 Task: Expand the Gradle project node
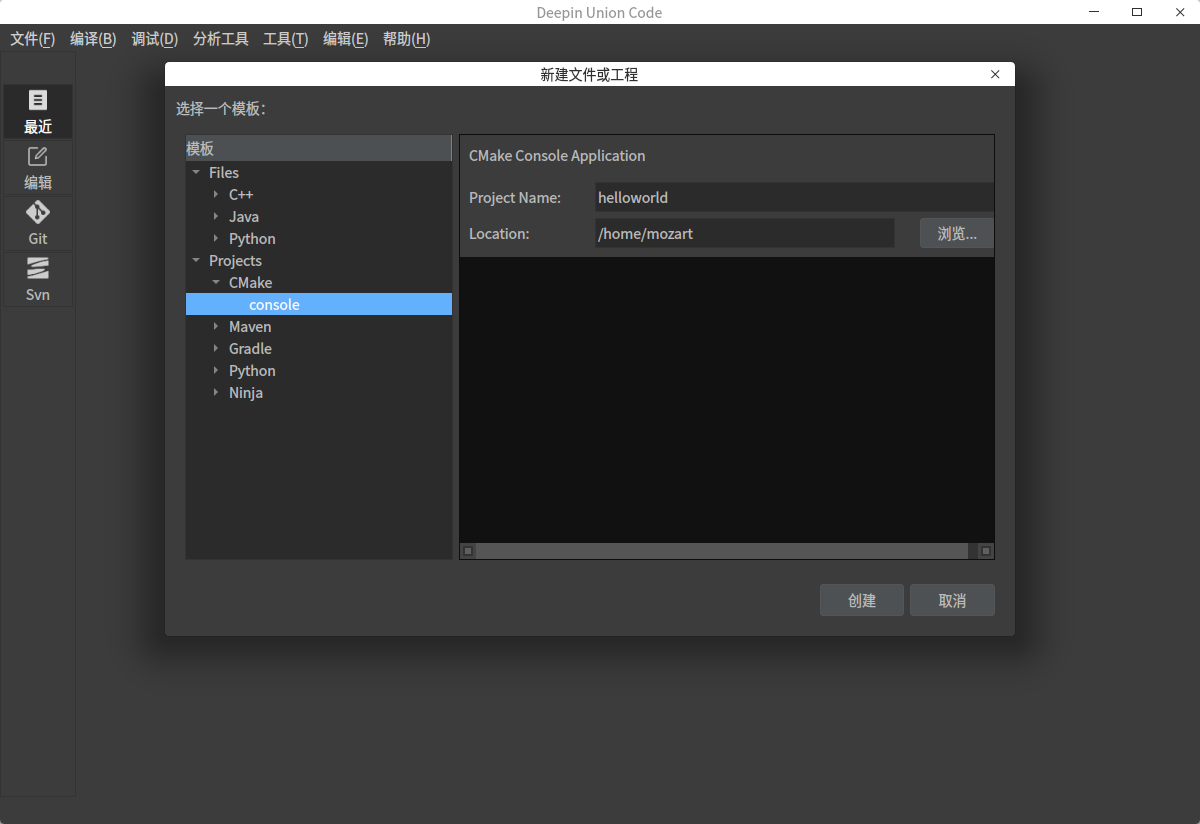click(216, 349)
